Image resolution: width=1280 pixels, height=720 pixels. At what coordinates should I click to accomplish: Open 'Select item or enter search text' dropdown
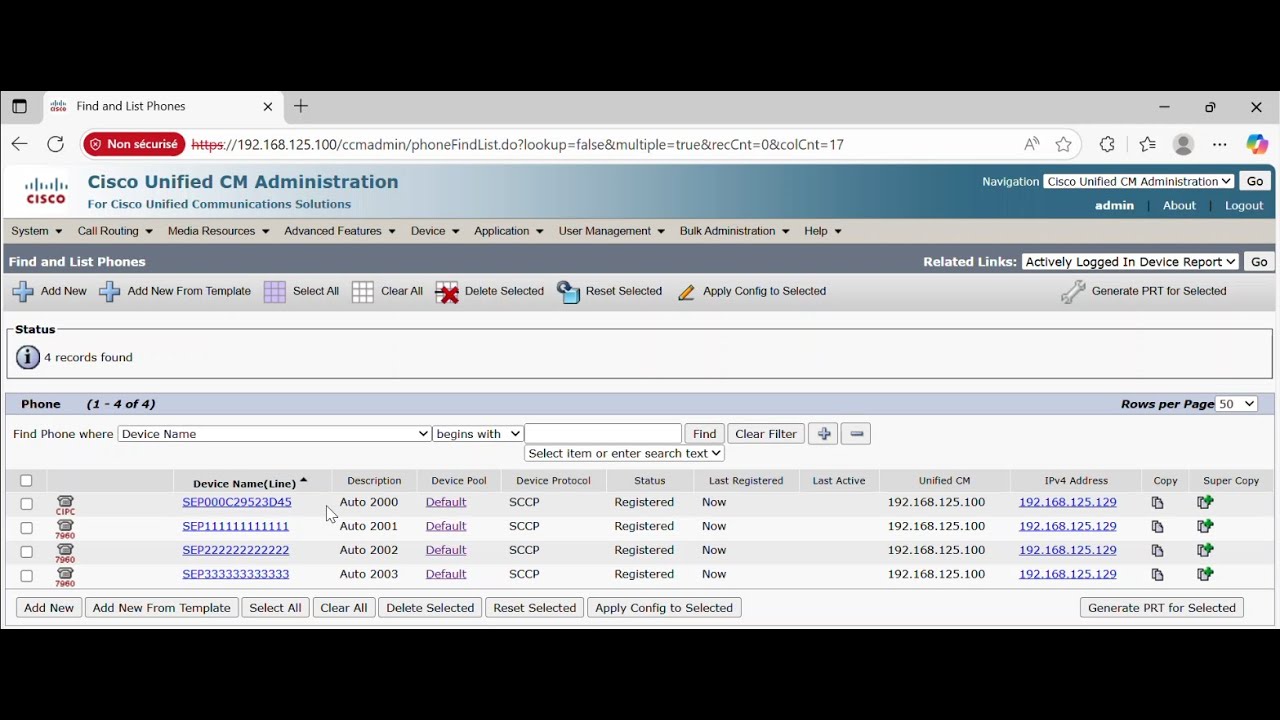pos(624,453)
